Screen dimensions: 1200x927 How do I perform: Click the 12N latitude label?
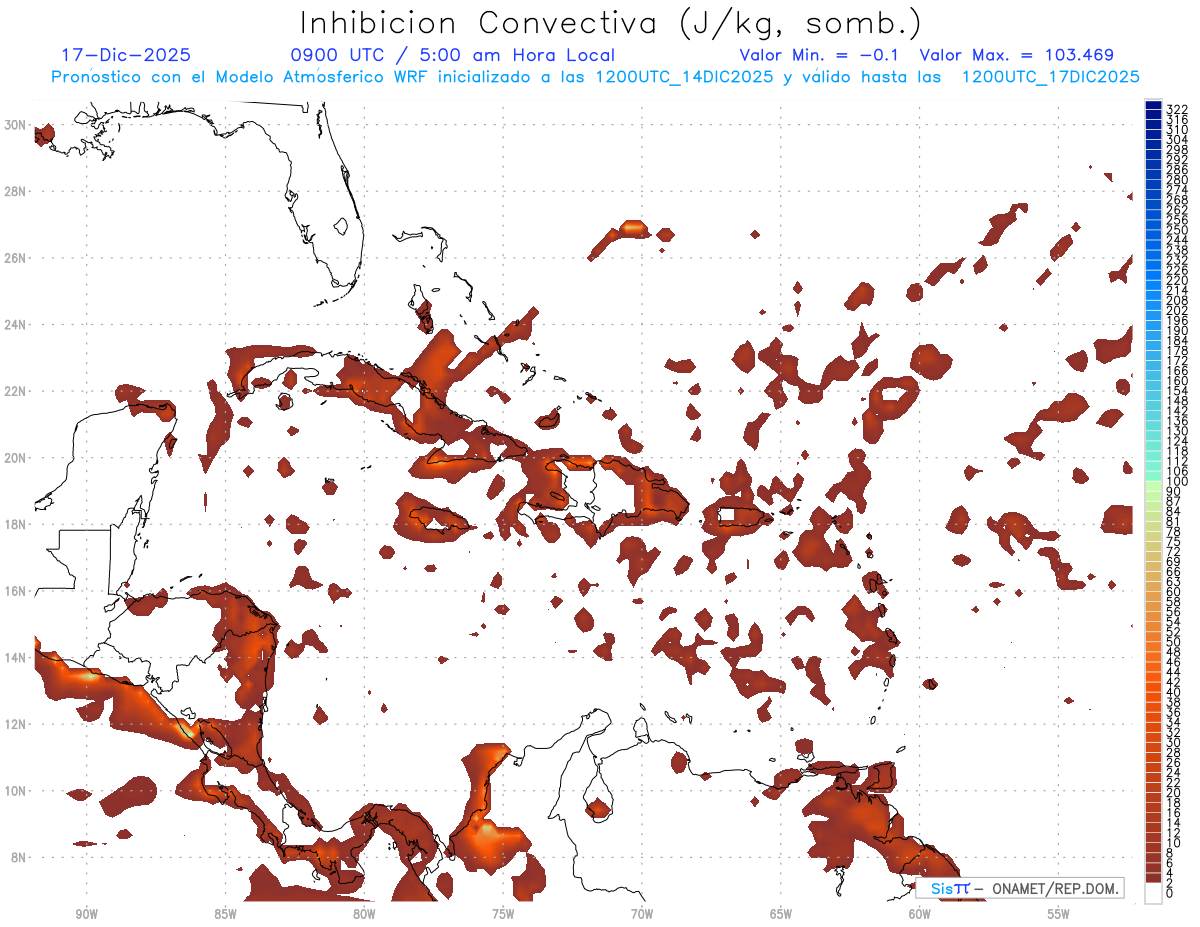[15, 724]
